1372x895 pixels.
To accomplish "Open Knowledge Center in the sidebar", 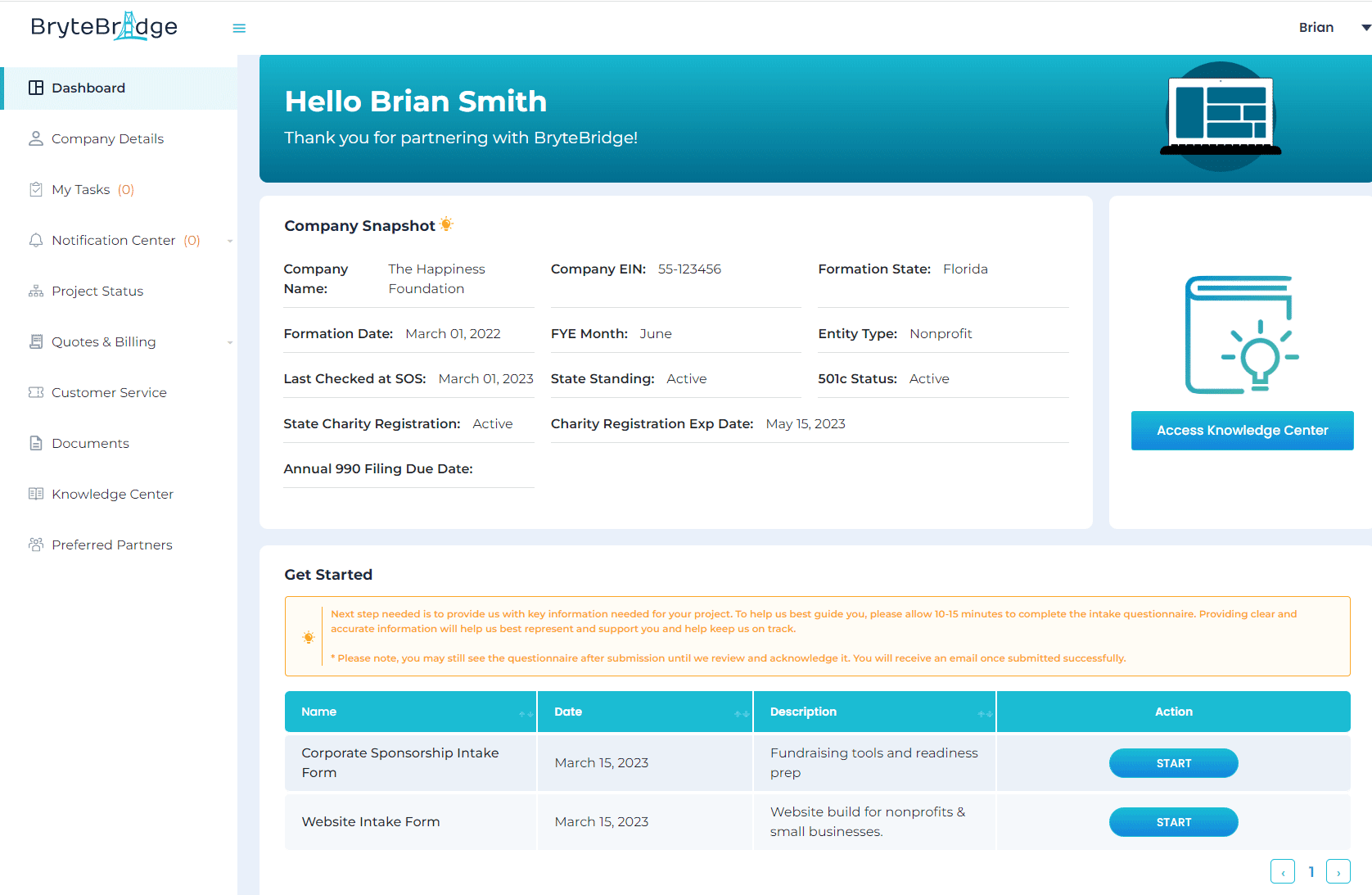I will [112, 494].
